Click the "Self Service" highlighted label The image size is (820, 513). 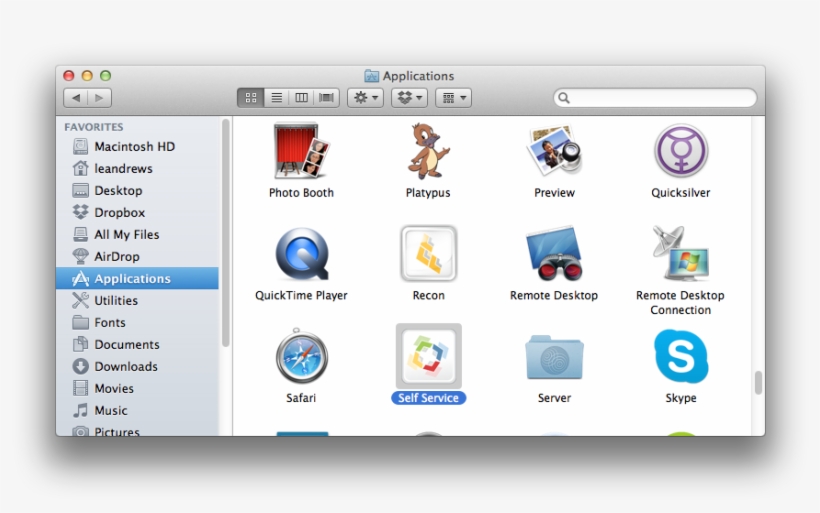point(428,398)
